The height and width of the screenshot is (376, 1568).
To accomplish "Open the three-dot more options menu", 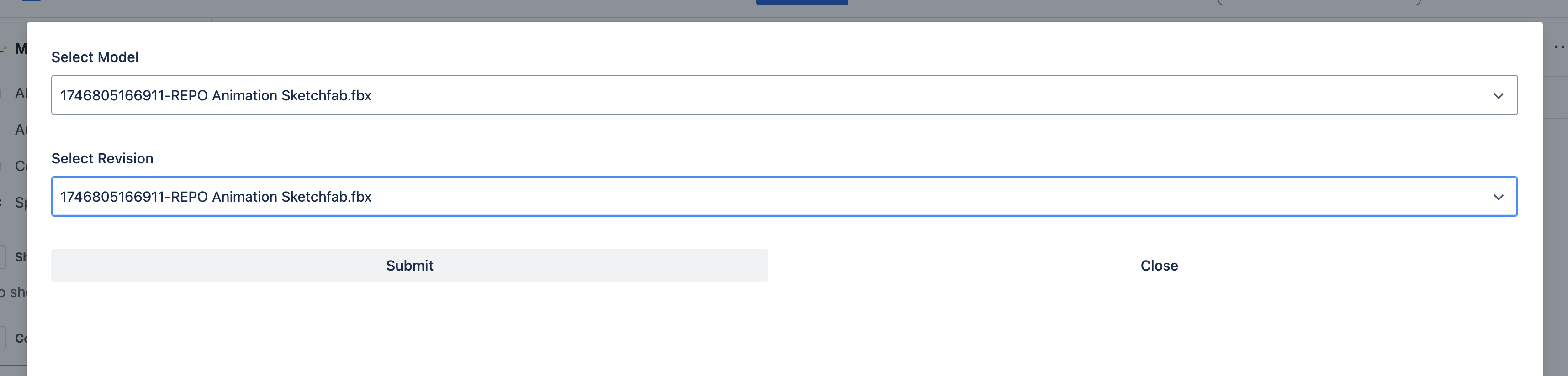I will point(1559,47).
